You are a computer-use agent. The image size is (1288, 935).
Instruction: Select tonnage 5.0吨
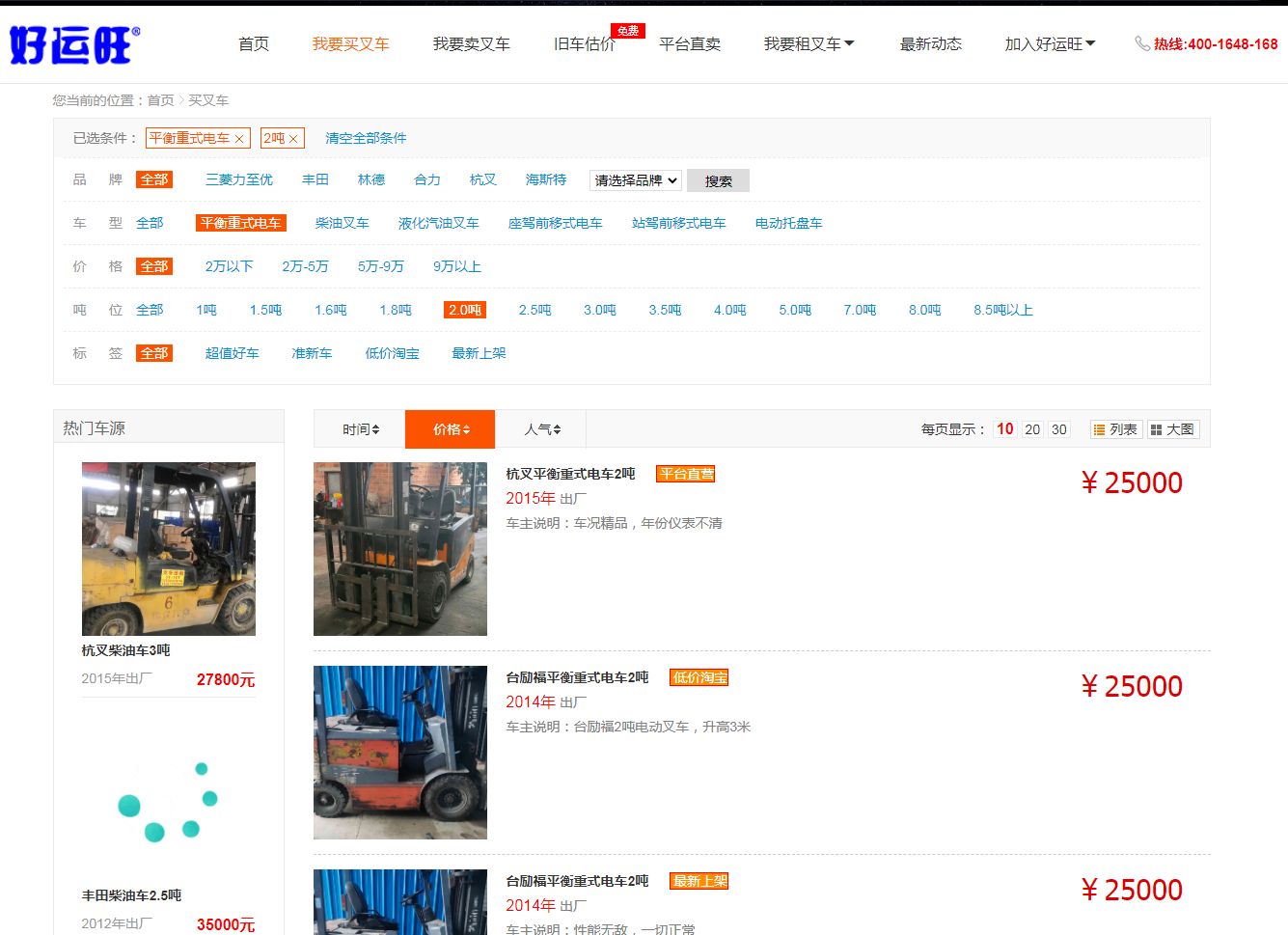pos(795,310)
